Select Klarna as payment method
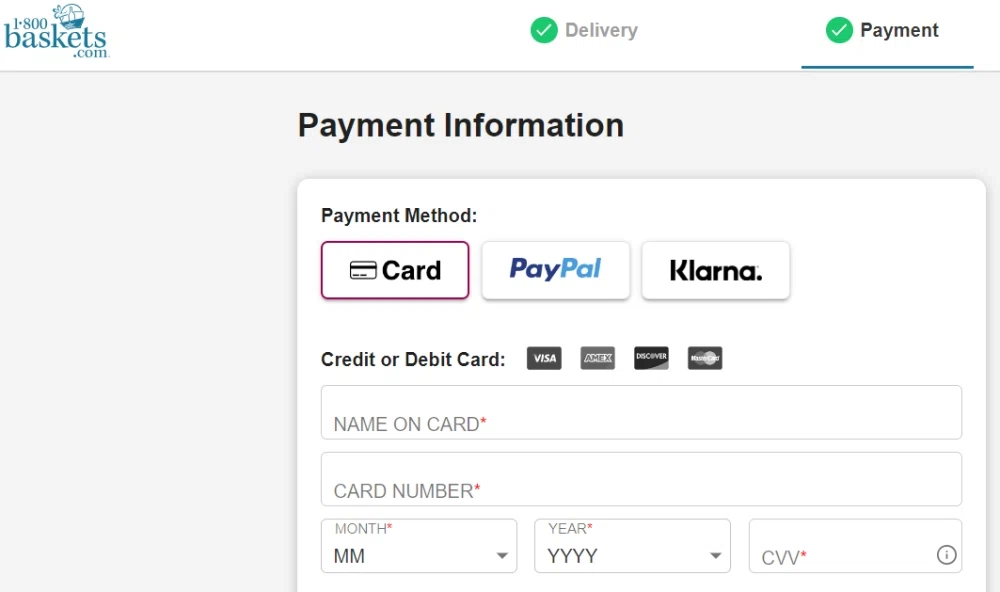This screenshot has width=1000, height=592. point(716,270)
